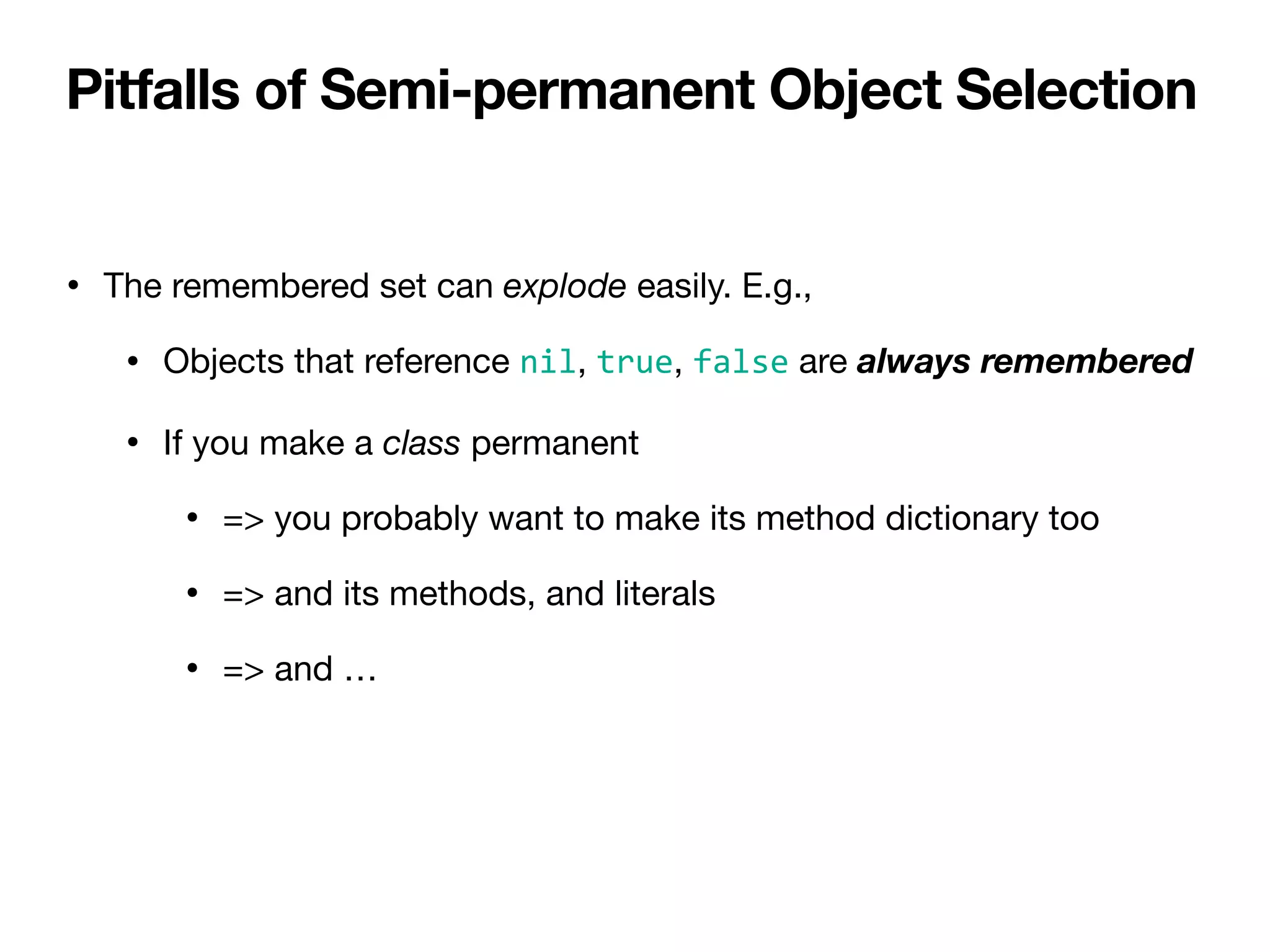Image resolution: width=1270 pixels, height=952 pixels.
Task: Click the word "permanent" after "class"
Action: pyautogui.click(x=555, y=444)
